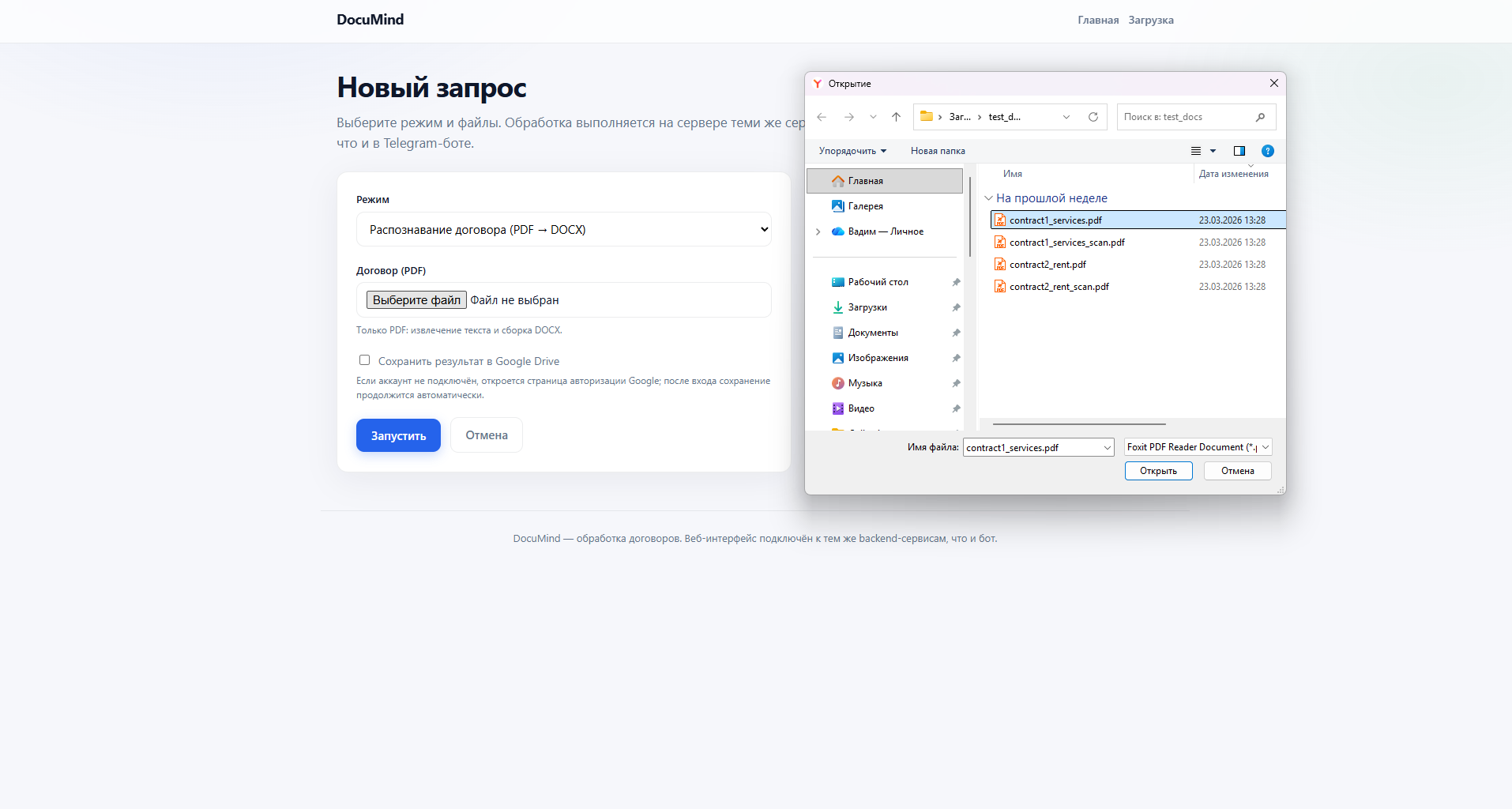This screenshot has height=809, width=1512.
Task: Click the Up one level arrow icon
Action: click(x=896, y=117)
